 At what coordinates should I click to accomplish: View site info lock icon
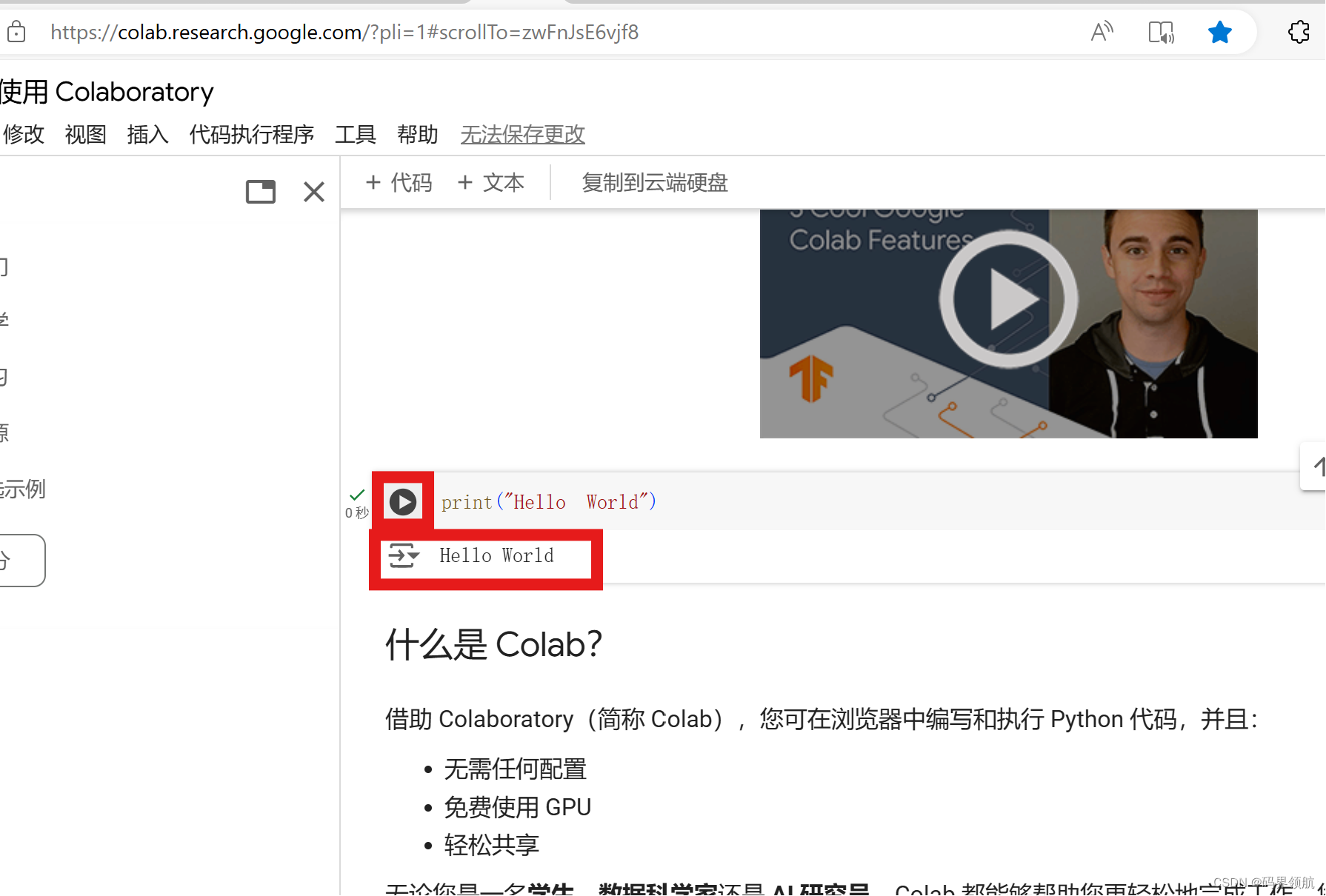16,32
